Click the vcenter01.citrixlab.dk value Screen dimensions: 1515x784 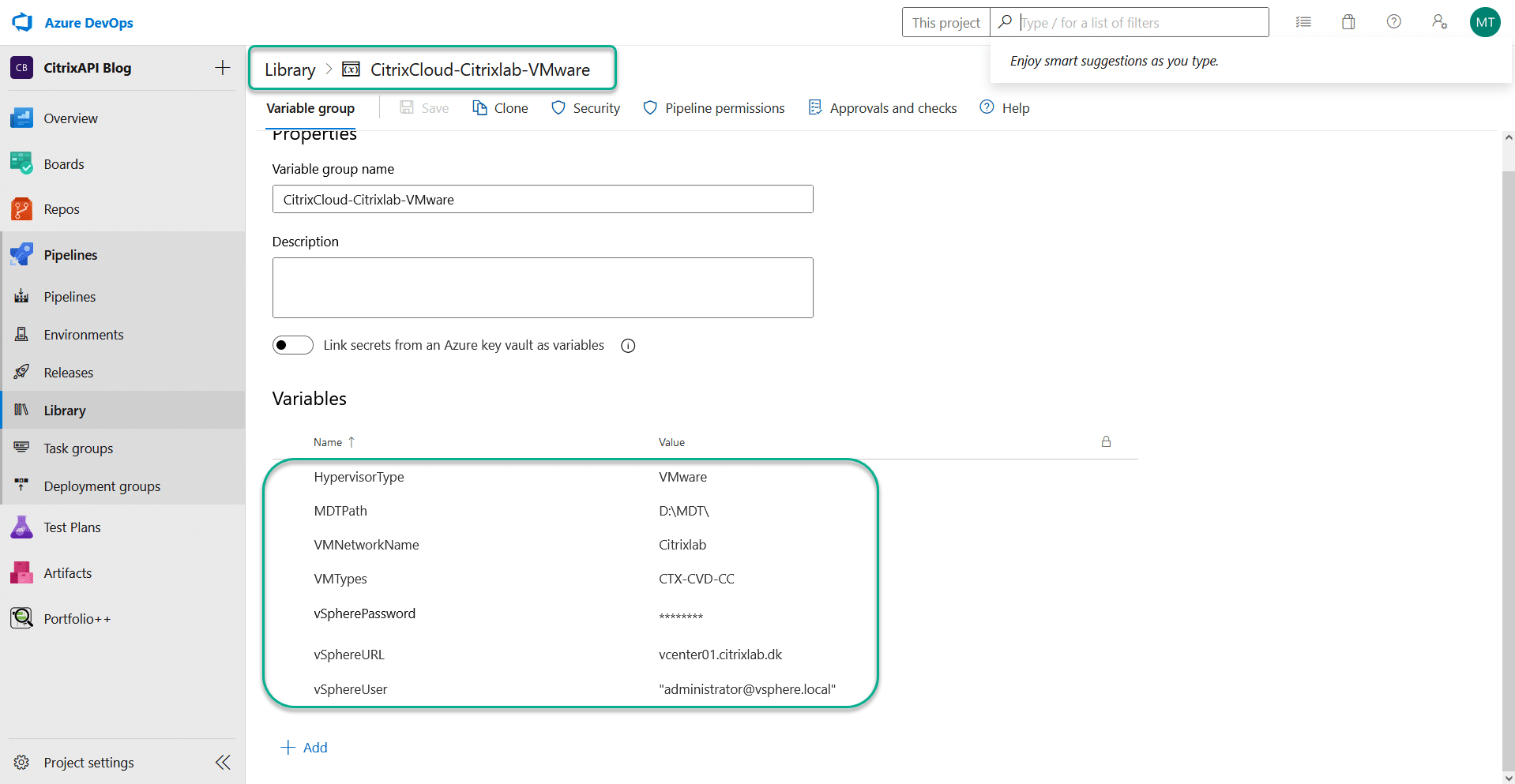720,655
